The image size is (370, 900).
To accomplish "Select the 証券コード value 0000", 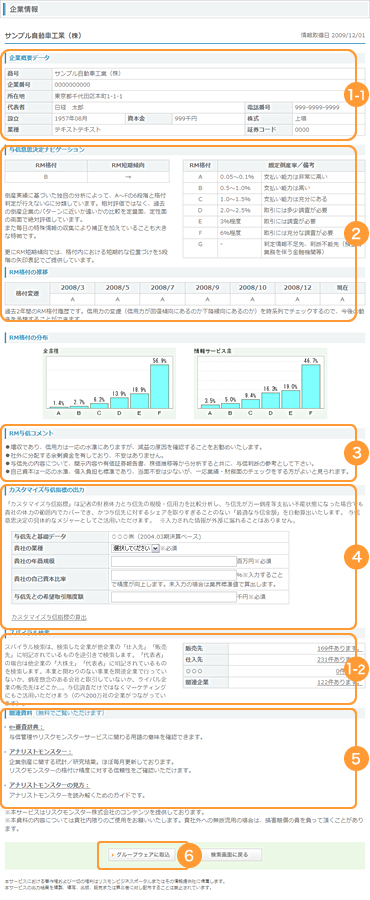I will [x=302, y=130].
